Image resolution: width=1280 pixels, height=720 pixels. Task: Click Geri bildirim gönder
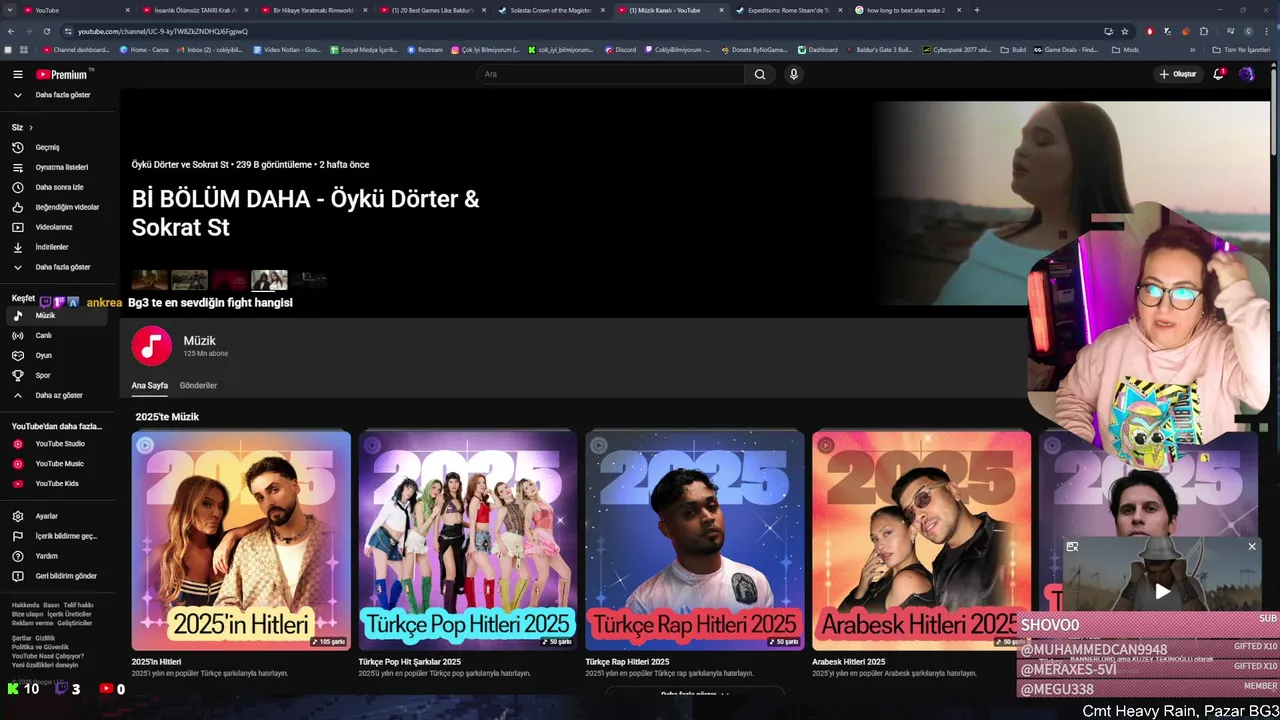(x=58, y=576)
